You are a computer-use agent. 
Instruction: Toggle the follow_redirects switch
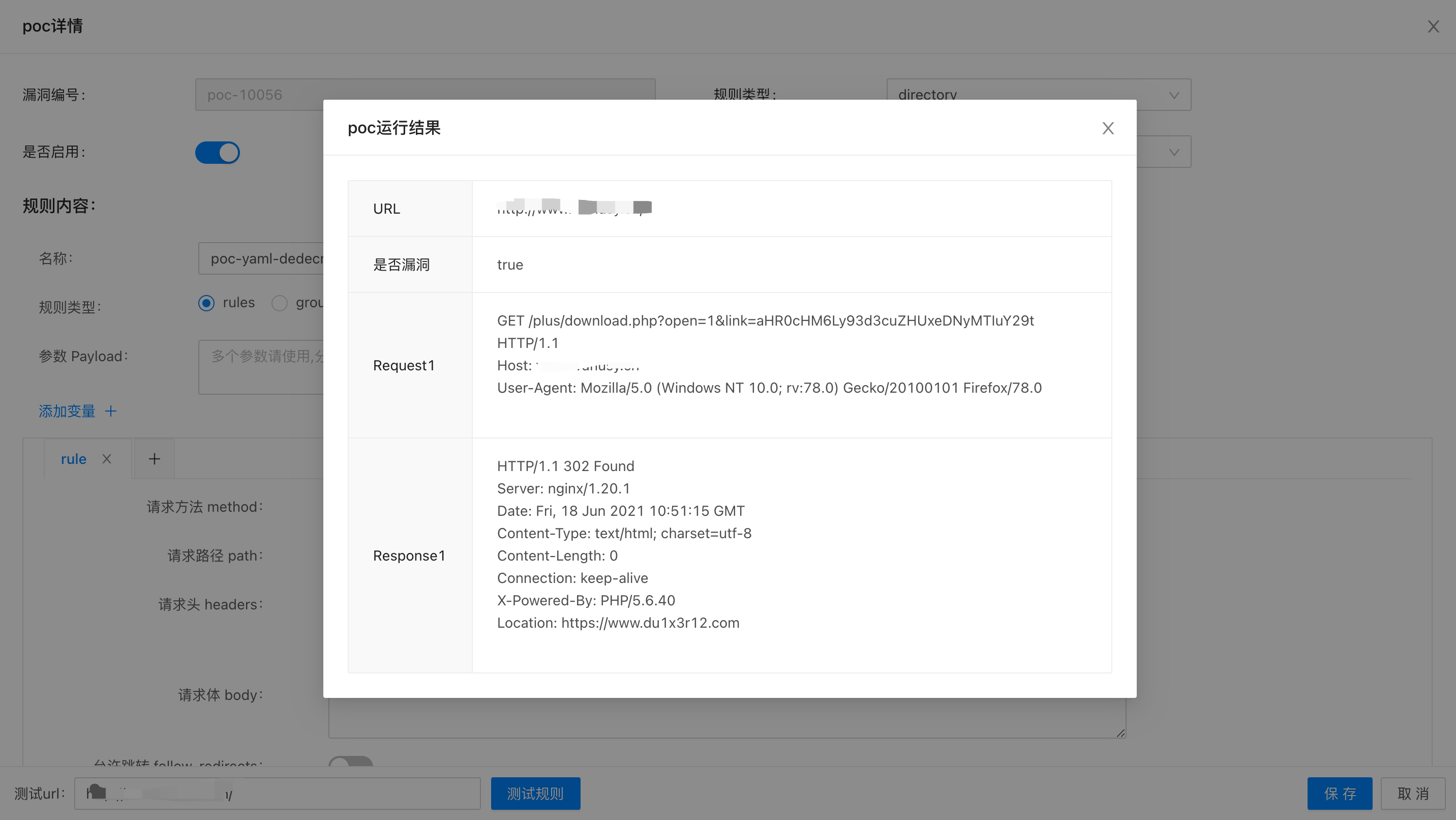click(x=350, y=761)
